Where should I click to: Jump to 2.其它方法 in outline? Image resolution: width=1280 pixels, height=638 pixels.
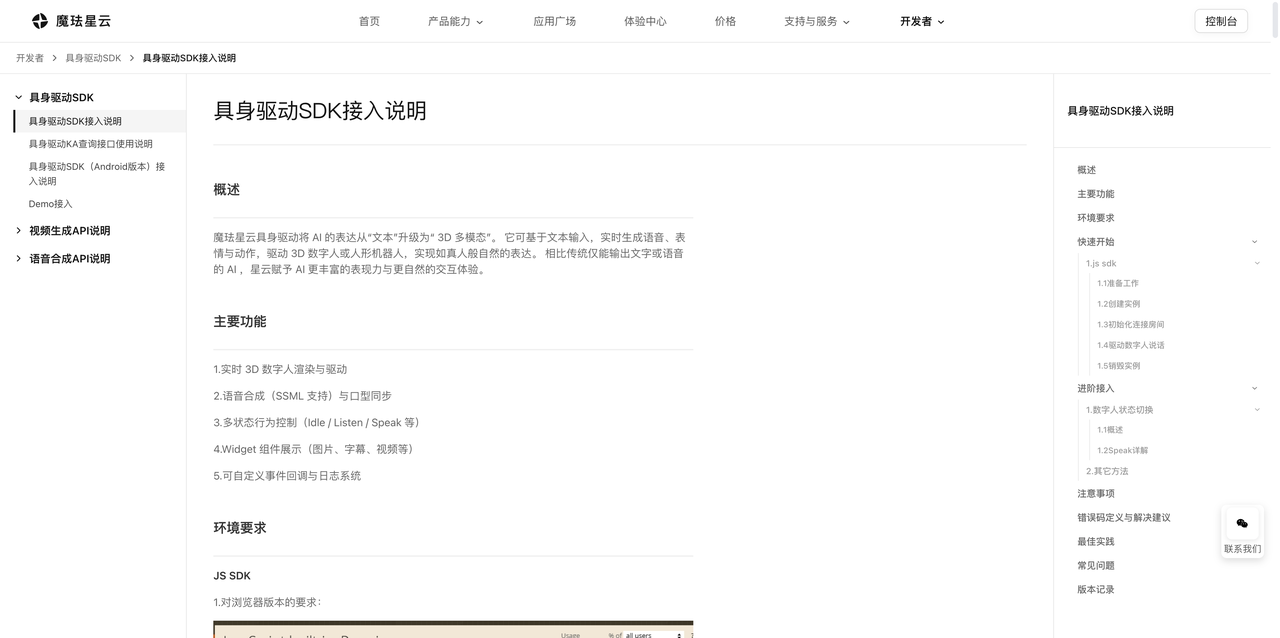click(x=1107, y=471)
